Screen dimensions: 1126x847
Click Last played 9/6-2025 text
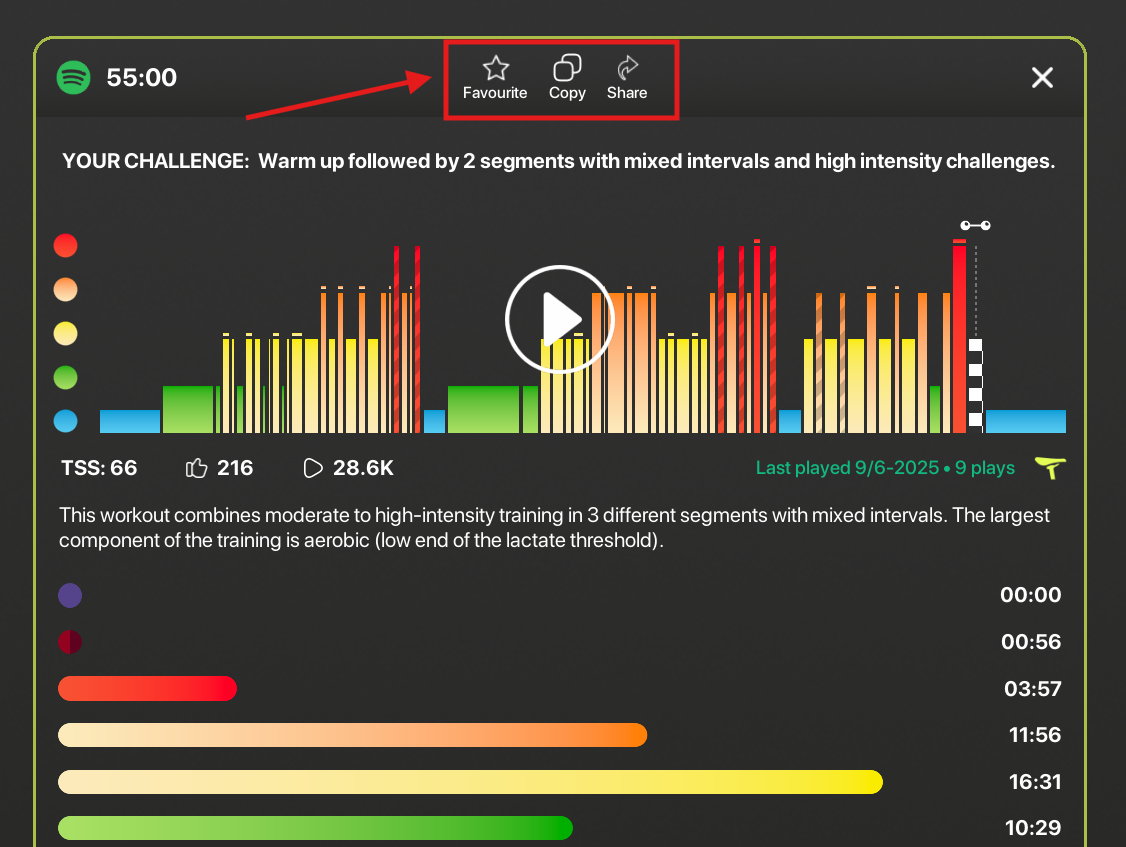(847, 468)
